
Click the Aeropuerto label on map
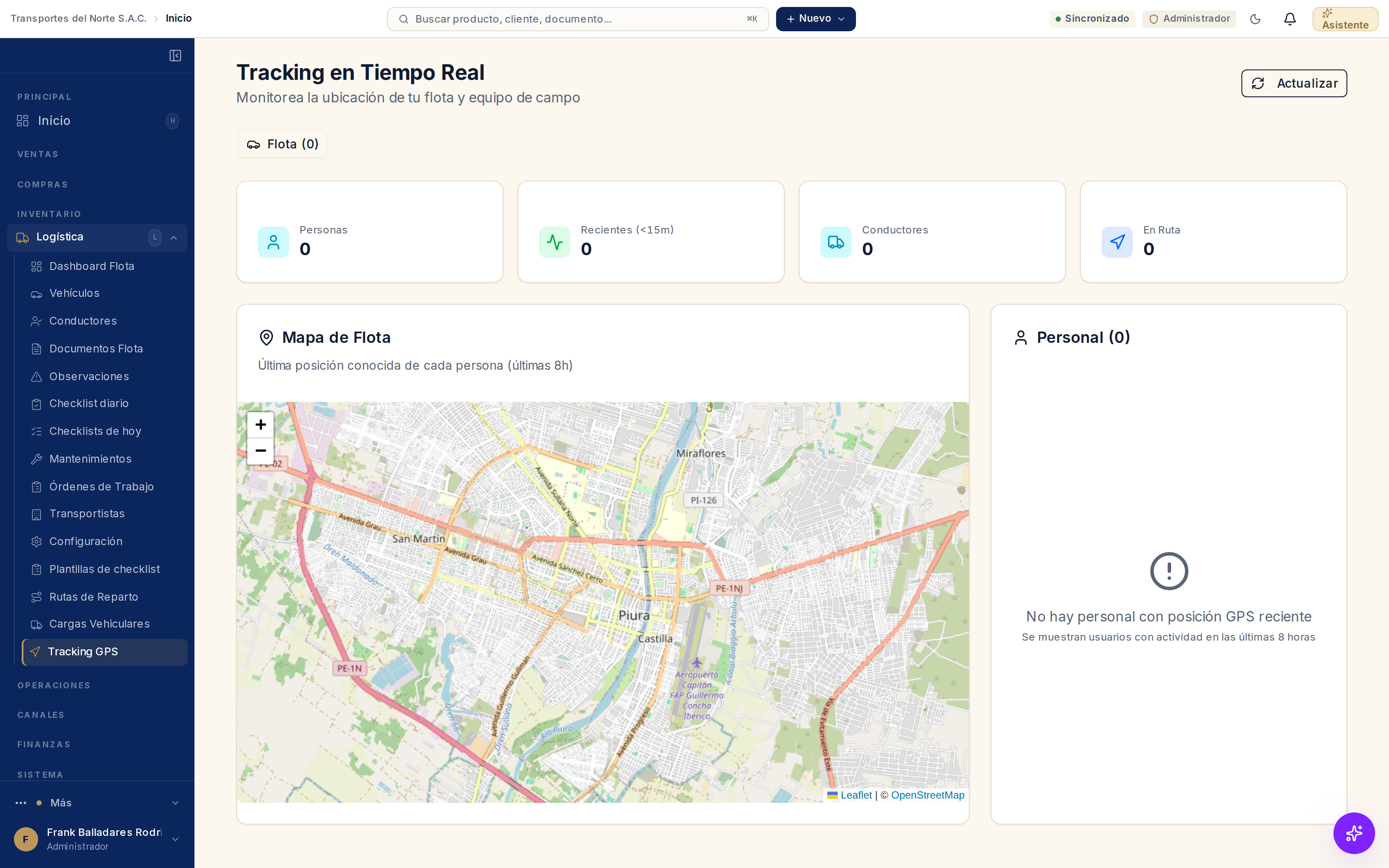[697, 695]
